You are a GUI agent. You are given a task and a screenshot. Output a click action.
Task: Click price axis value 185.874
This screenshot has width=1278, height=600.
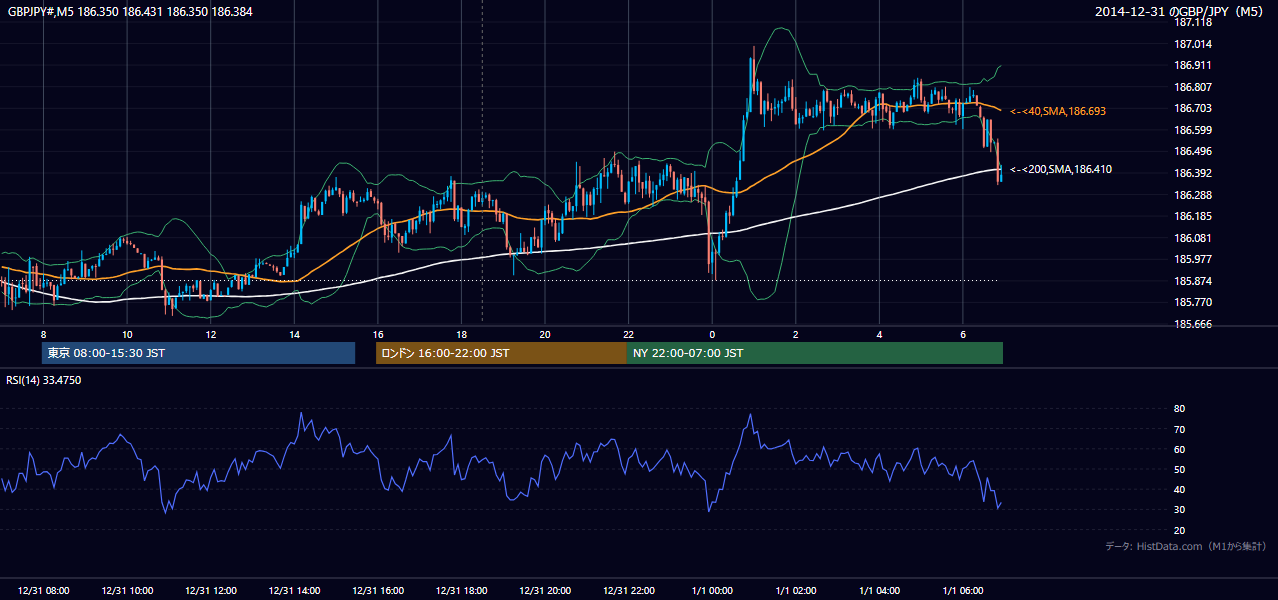(x=1193, y=281)
